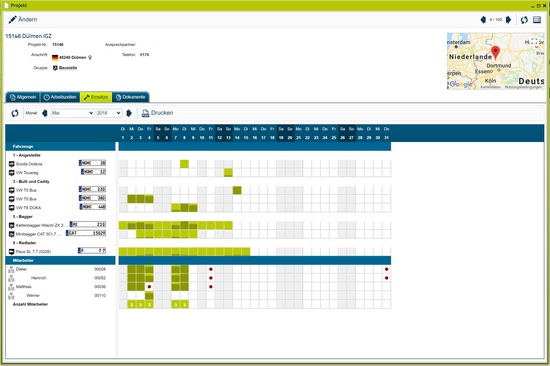Open the year dropdown showing 2018
This screenshot has width=550, height=366.
109,113
